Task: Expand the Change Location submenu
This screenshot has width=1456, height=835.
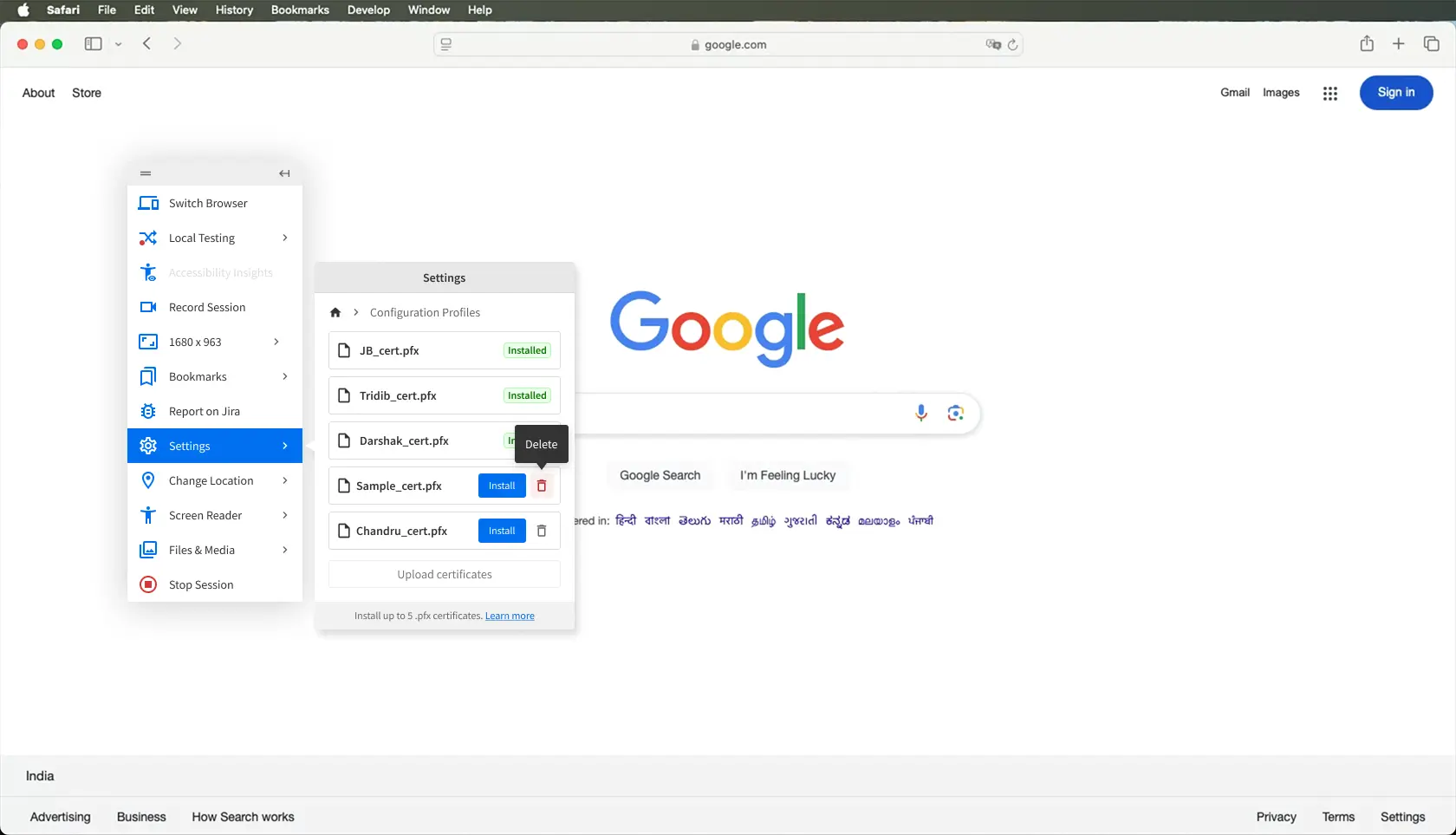Action: (x=284, y=480)
